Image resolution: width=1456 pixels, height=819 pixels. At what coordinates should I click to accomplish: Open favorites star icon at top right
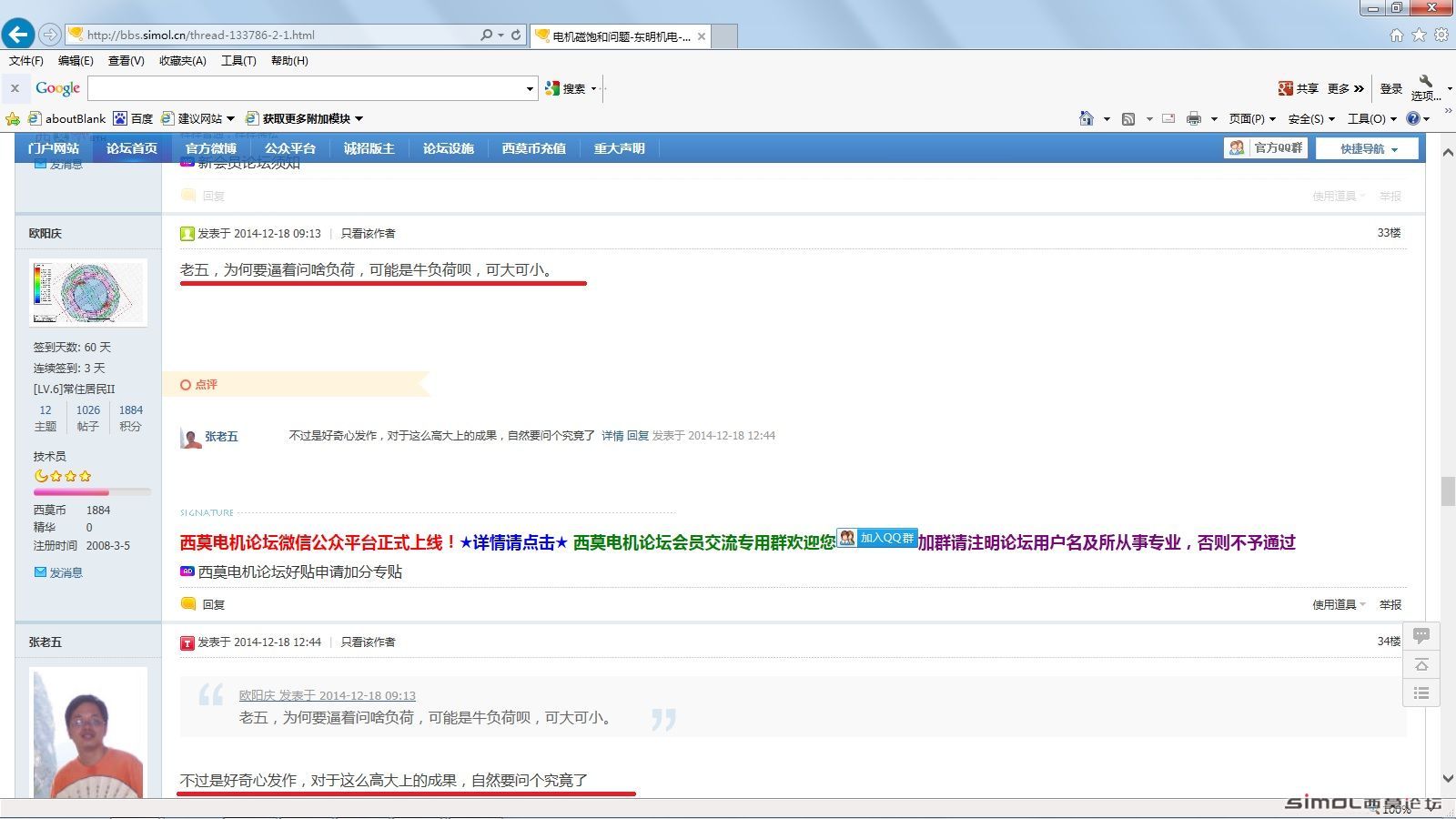pos(1419,35)
